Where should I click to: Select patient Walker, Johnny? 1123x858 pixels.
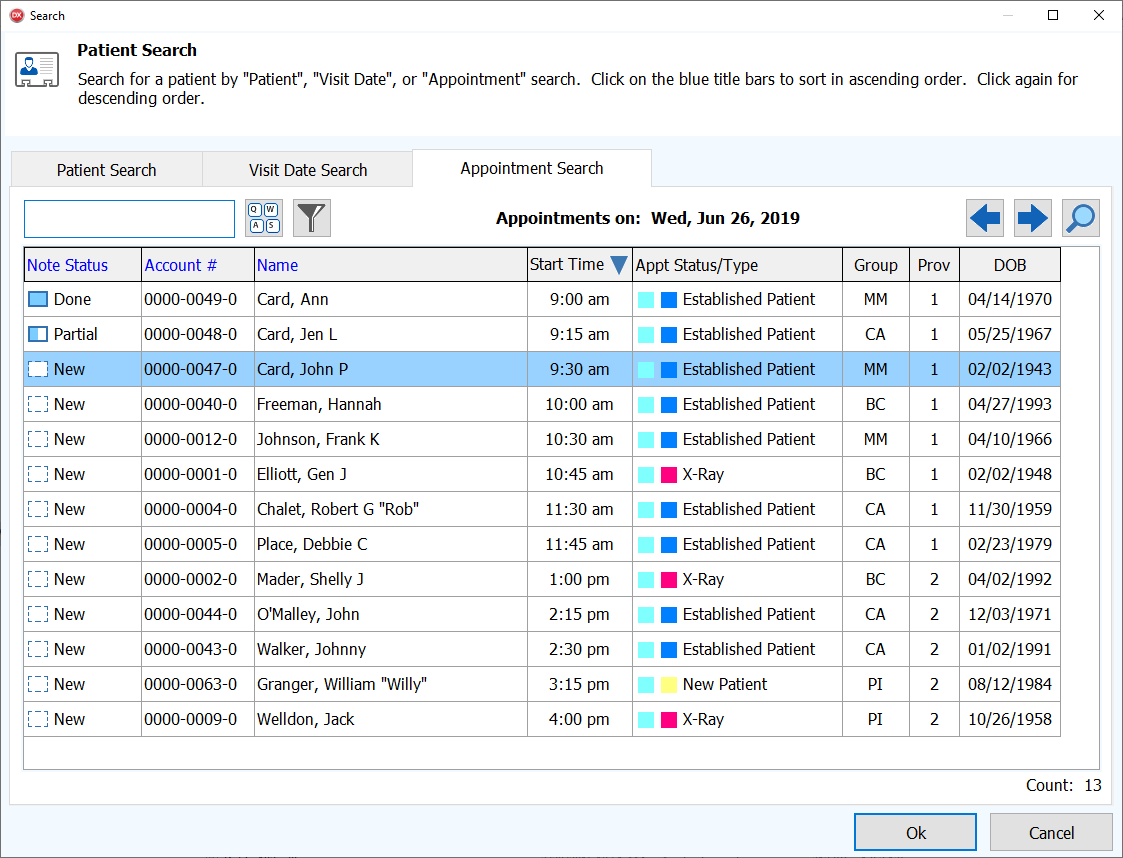coord(312,650)
